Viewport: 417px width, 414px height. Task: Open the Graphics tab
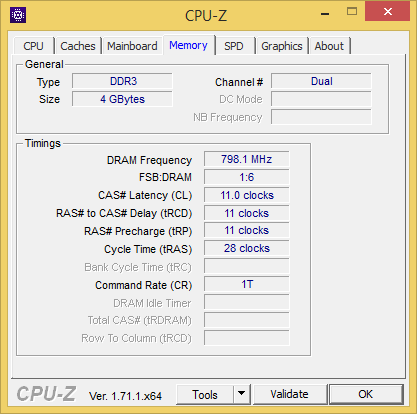[282, 46]
